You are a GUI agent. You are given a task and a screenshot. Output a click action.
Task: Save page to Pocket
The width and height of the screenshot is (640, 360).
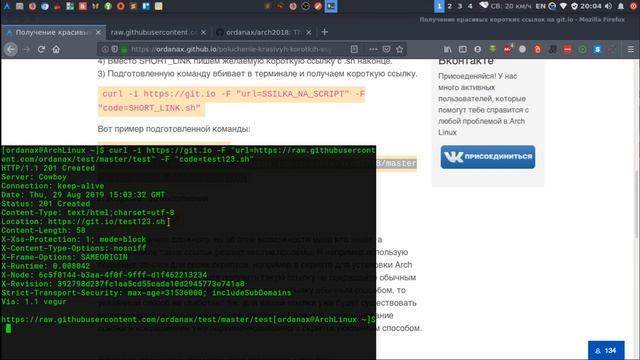(387, 49)
